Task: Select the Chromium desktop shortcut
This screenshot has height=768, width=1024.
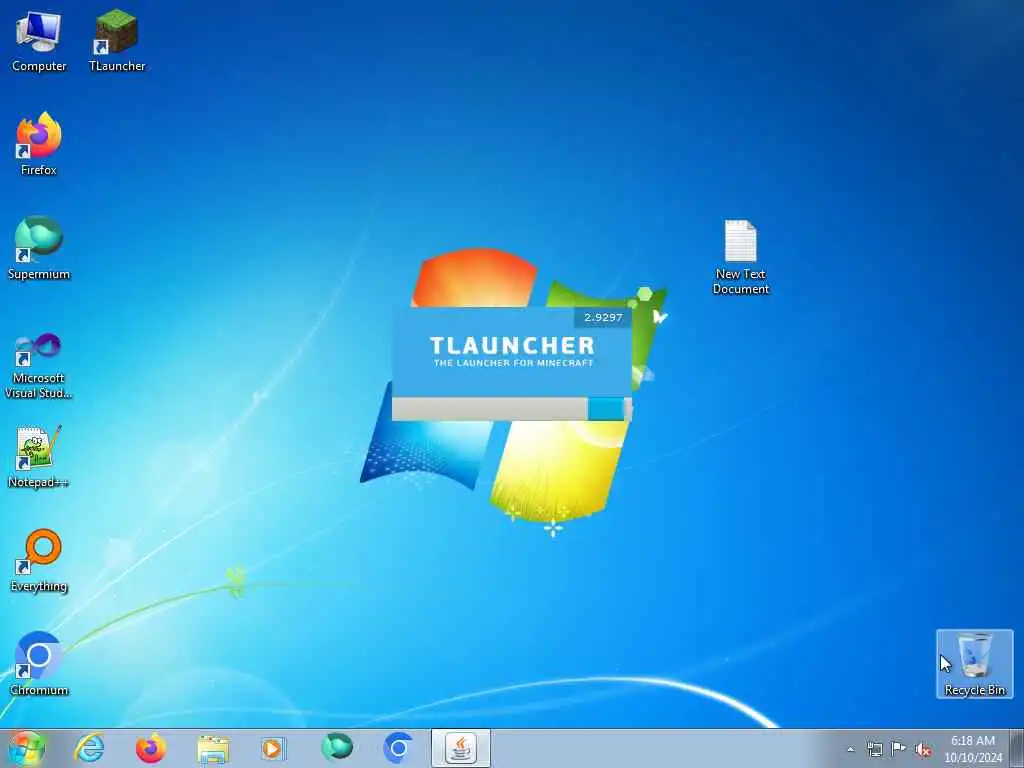Action: tap(39, 664)
